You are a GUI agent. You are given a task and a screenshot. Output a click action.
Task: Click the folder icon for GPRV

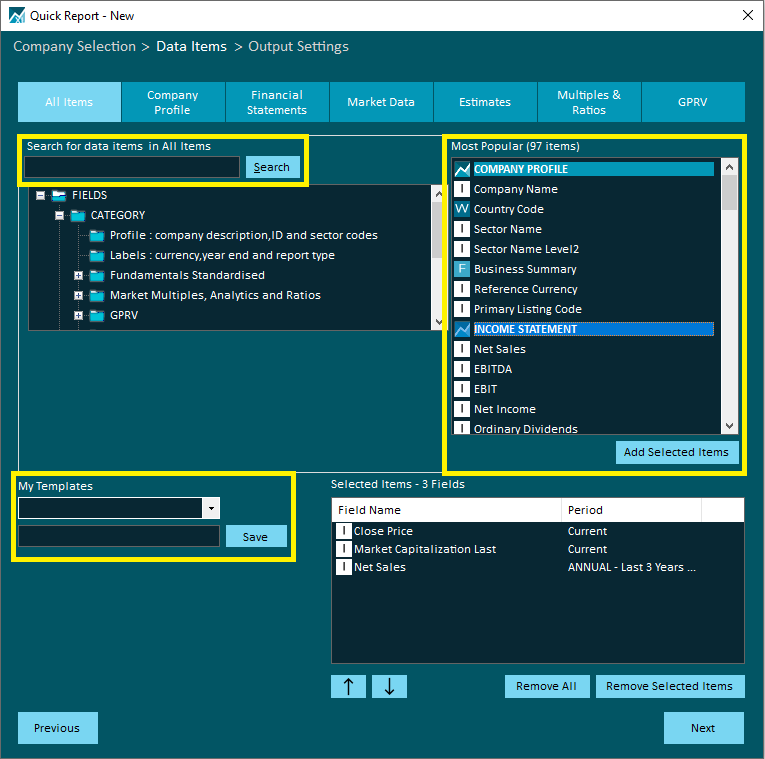click(96, 315)
